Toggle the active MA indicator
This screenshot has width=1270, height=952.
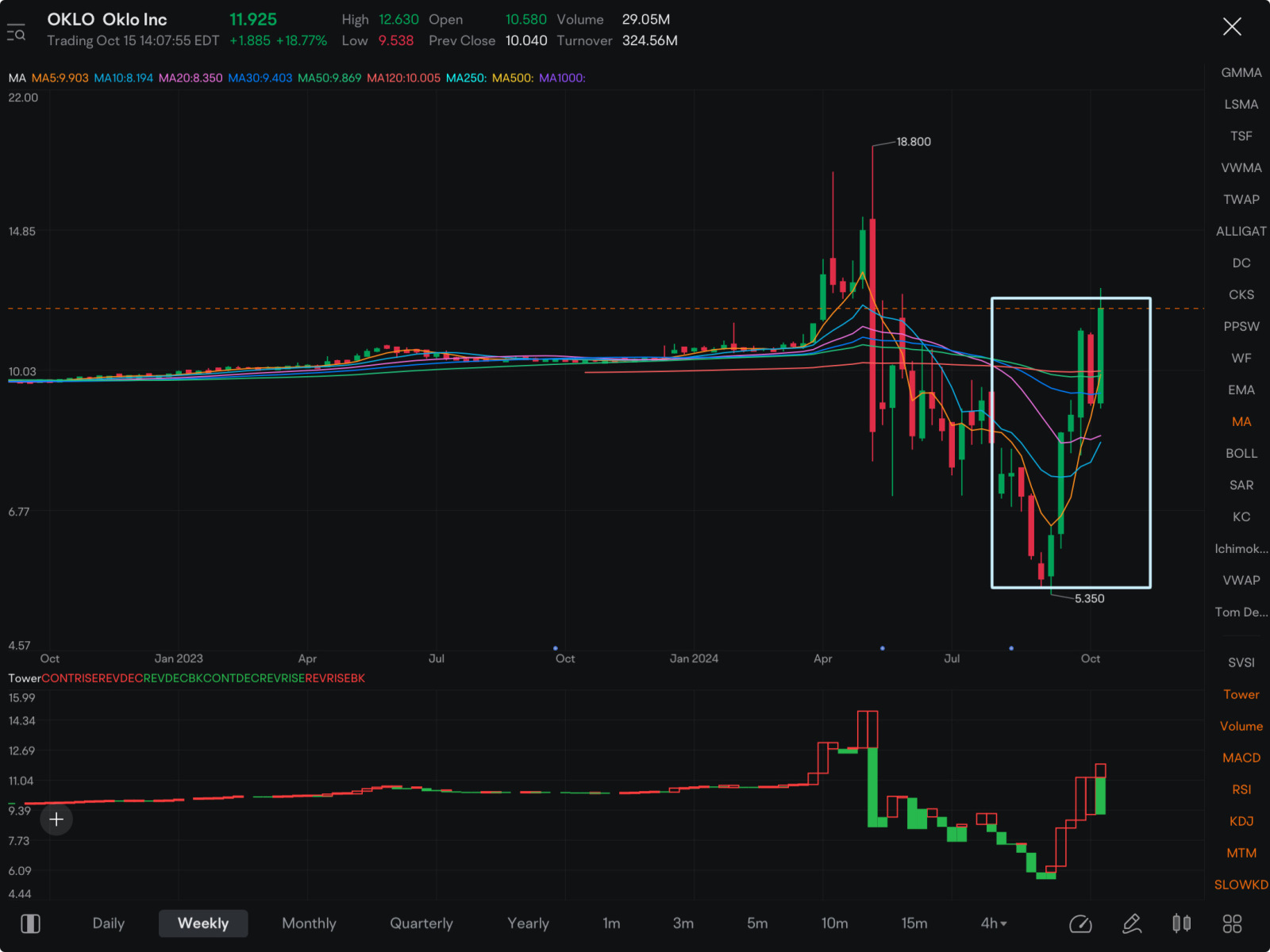click(x=1241, y=421)
